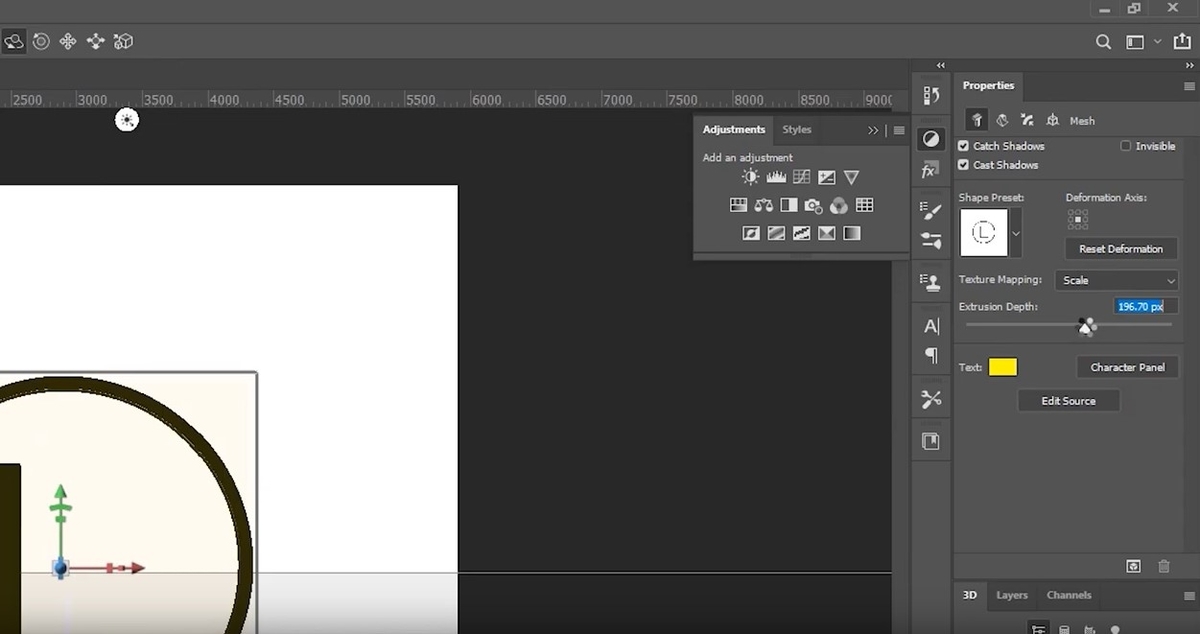Add a Curves adjustment
This screenshot has width=1200, height=634.
coord(801,177)
